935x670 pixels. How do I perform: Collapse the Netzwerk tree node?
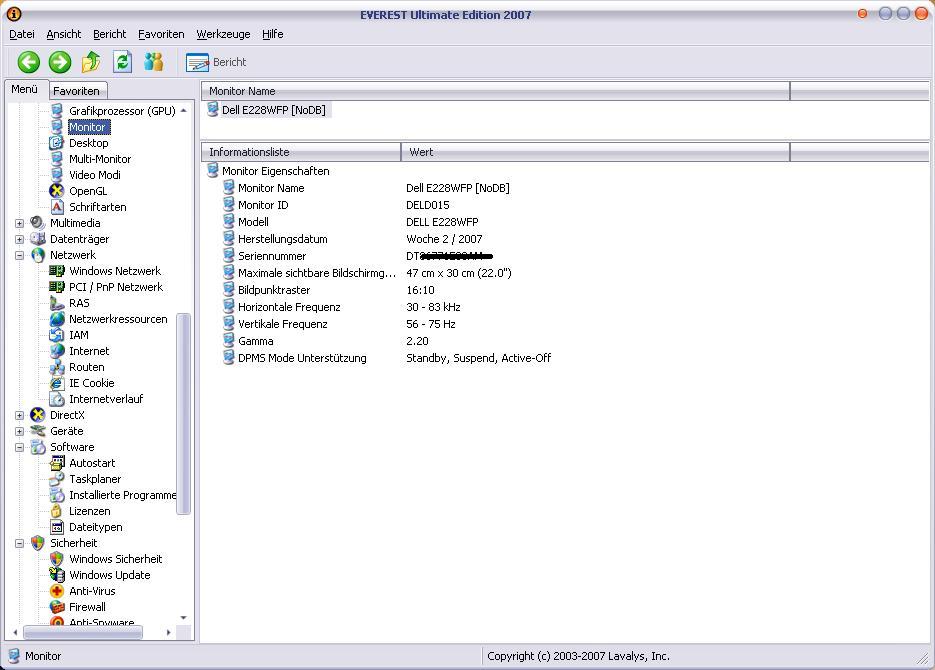point(19,255)
